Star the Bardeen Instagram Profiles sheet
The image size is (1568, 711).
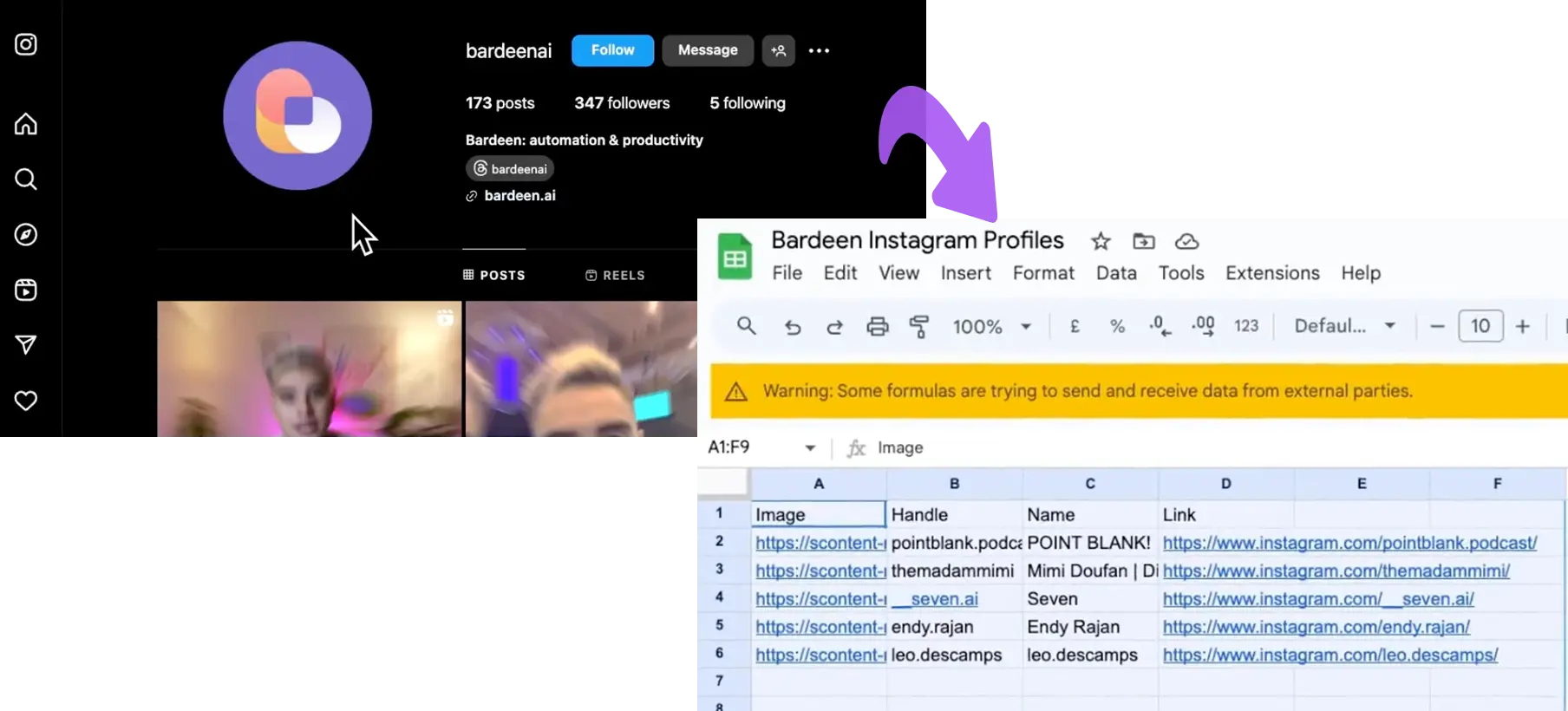1101,241
